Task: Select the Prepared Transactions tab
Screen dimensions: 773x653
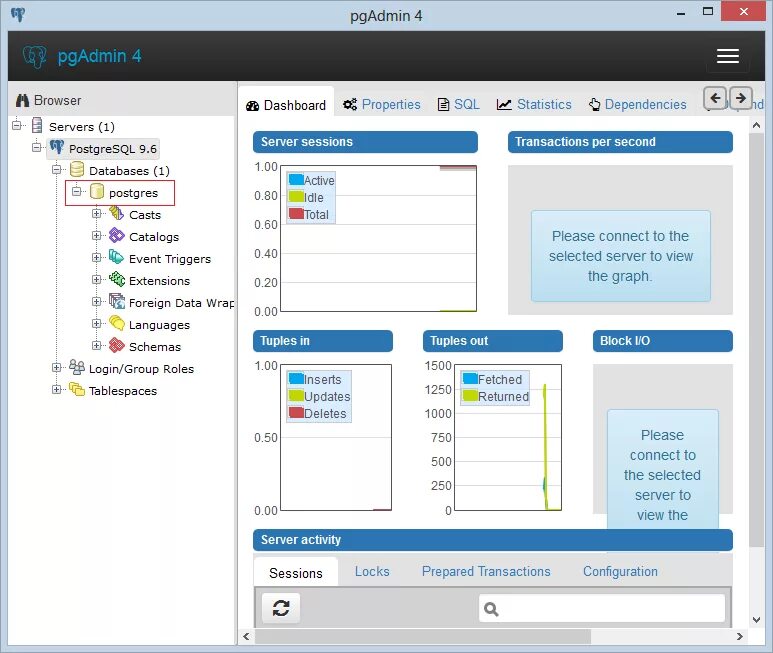Action: click(486, 572)
